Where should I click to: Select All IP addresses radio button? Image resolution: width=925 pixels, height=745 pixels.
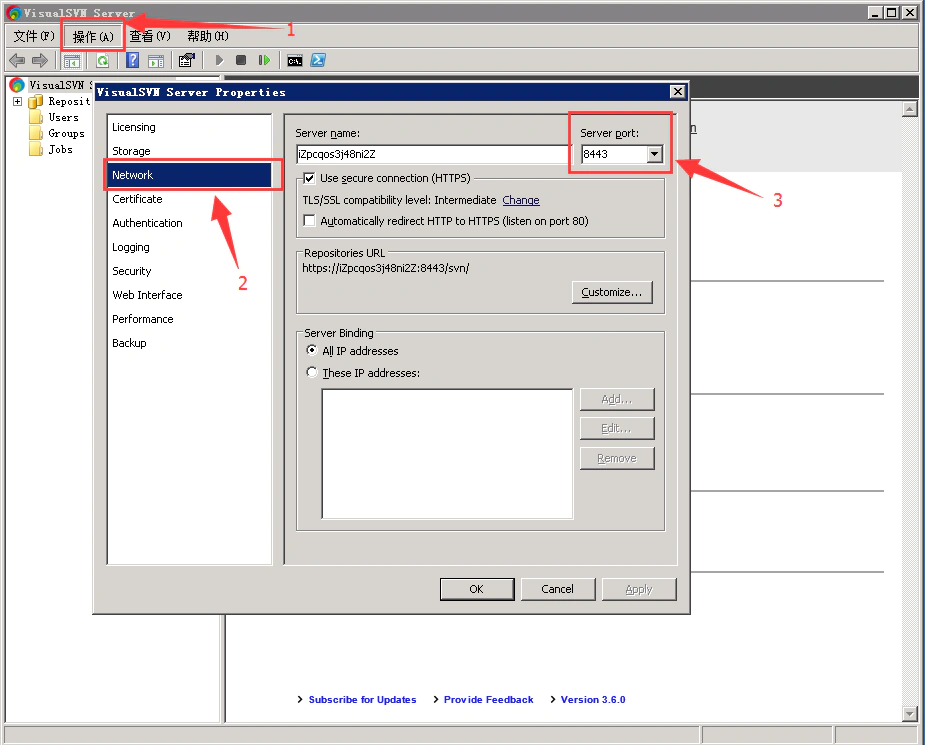tap(311, 350)
